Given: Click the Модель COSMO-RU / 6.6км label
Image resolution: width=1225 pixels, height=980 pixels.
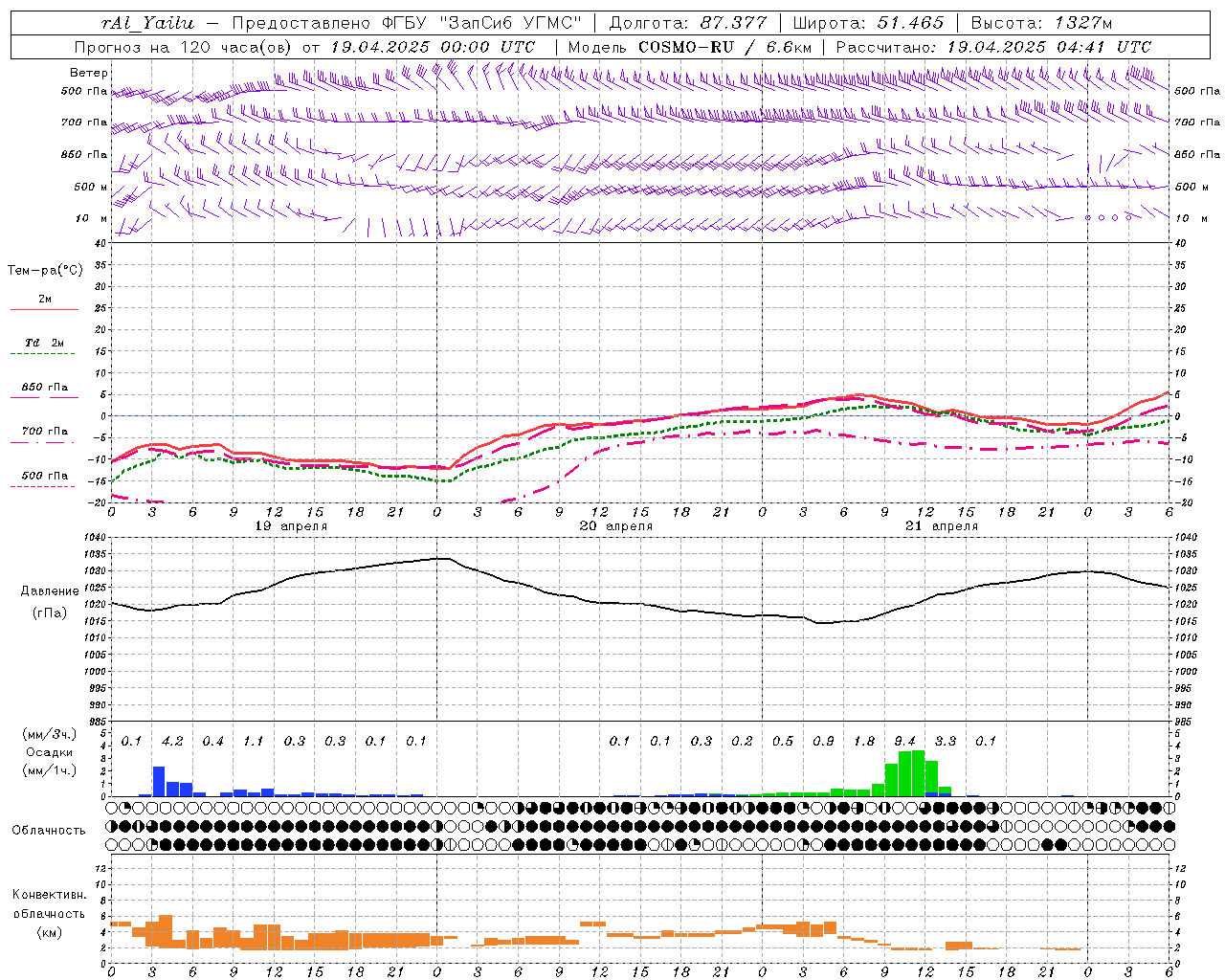Looking at the screenshot, I should pyautogui.click(x=689, y=47).
